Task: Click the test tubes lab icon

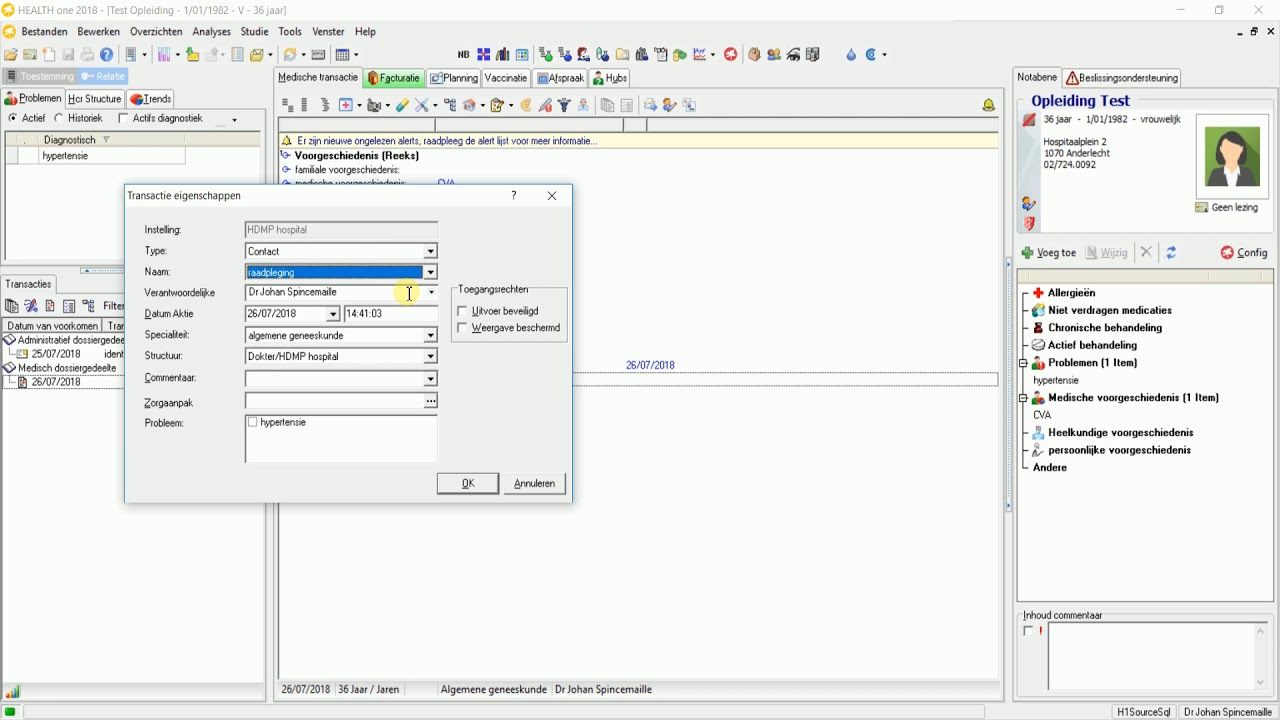Action: (x=162, y=55)
